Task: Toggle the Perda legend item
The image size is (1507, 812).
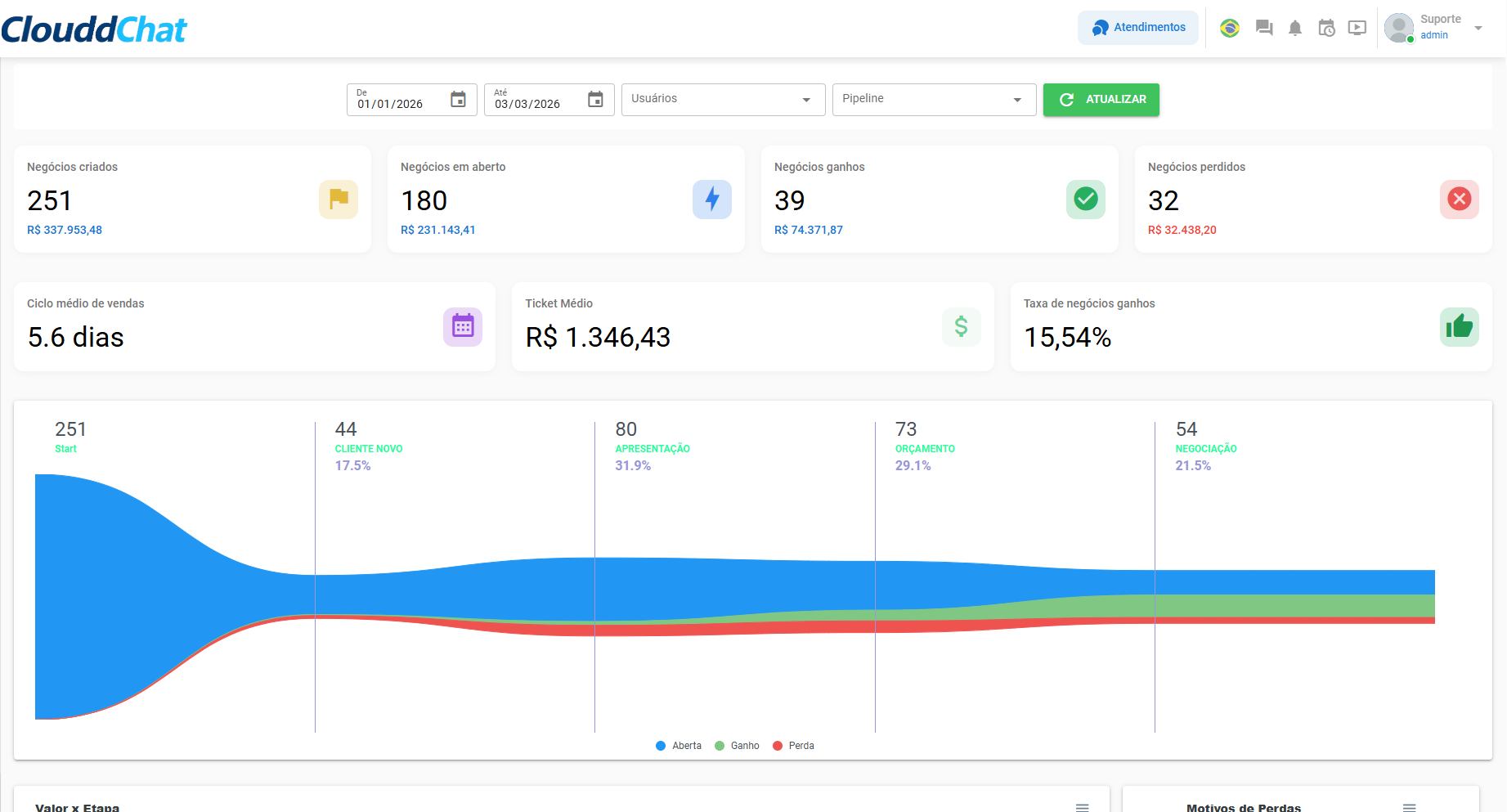Action: click(792, 745)
